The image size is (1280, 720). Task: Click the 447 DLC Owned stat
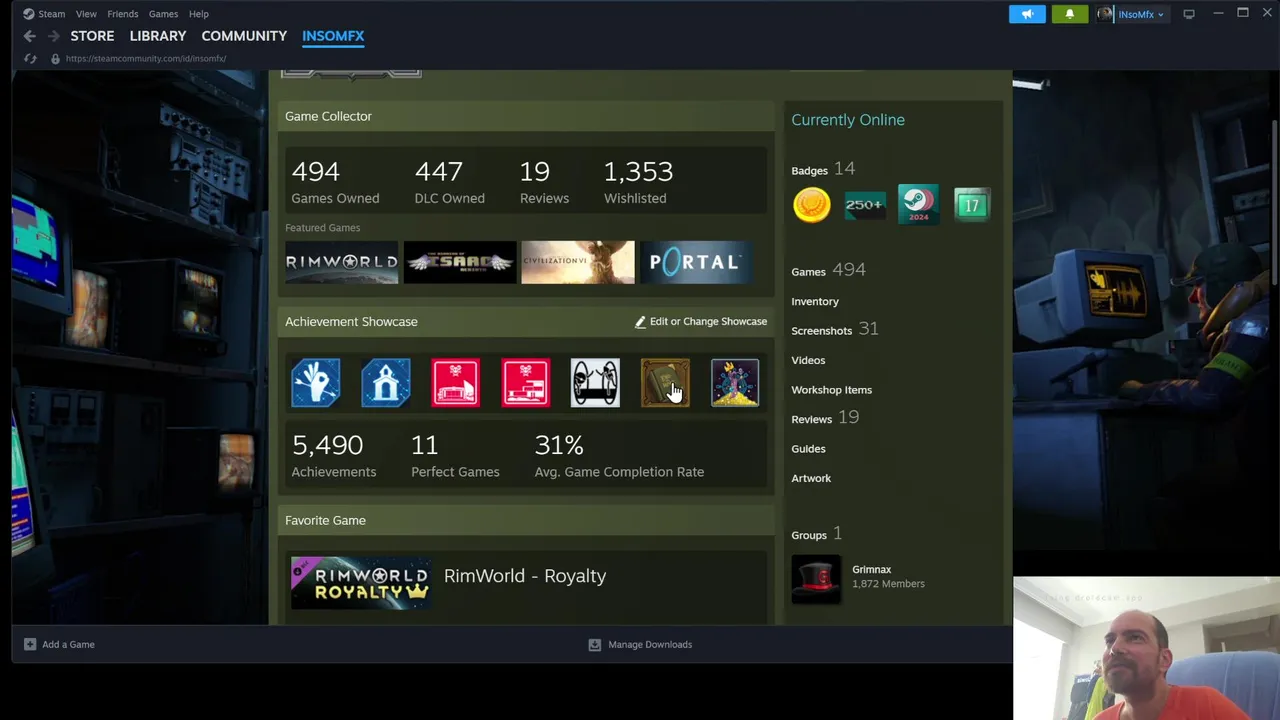coord(449,182)
